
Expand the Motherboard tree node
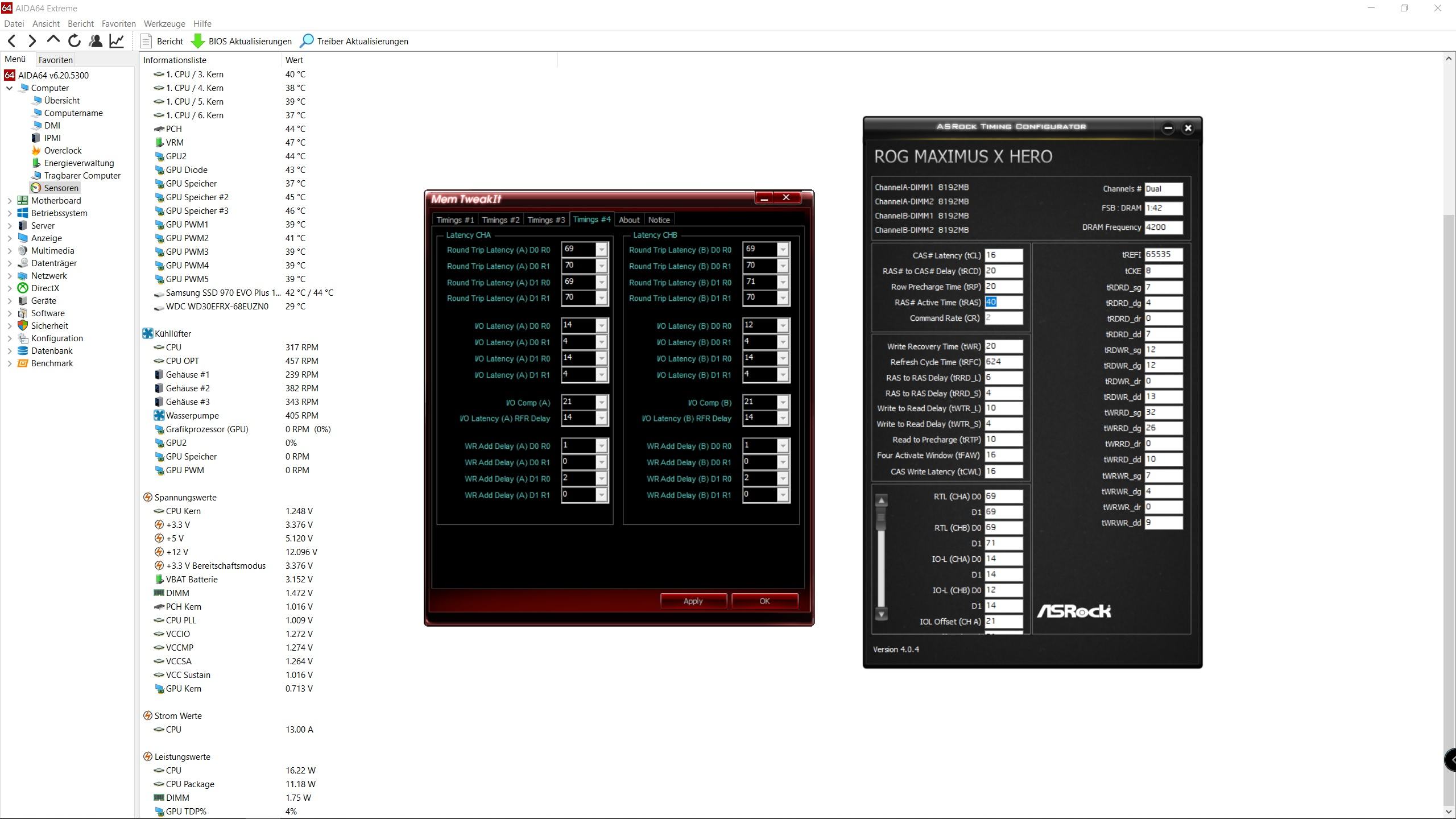(9, 201)
